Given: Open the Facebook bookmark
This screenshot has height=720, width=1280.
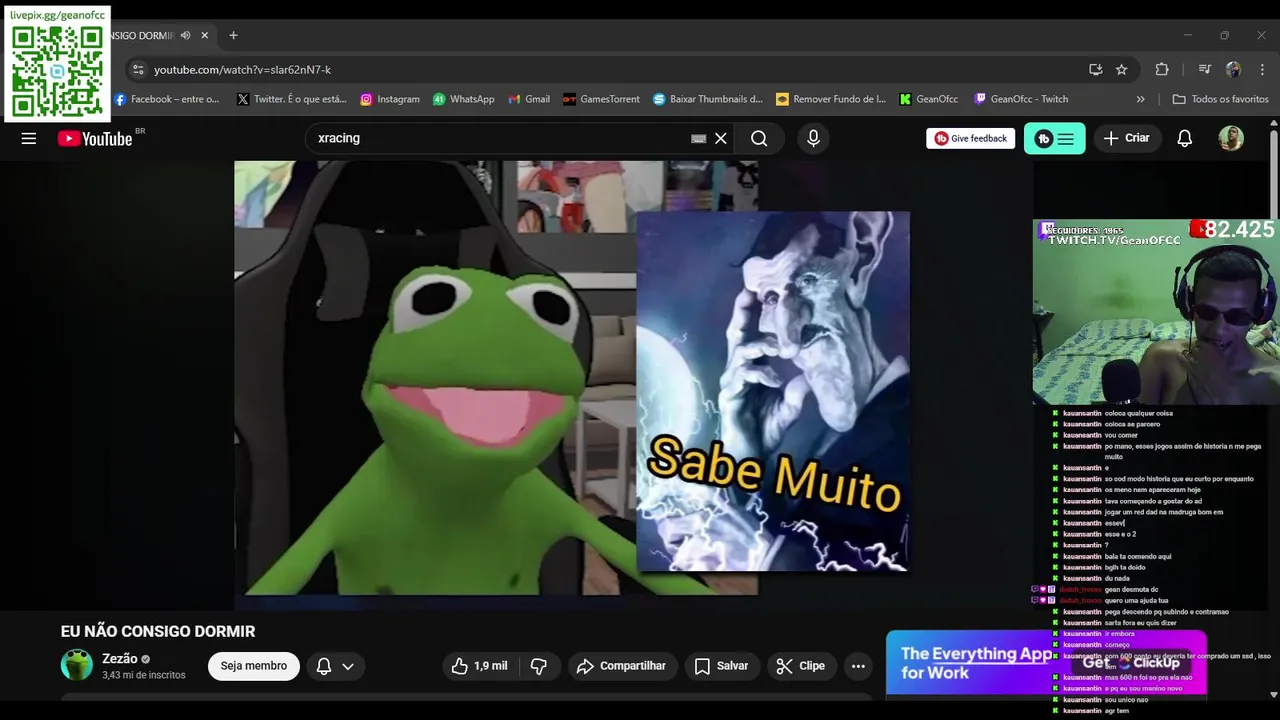Looking at the screenshot, I should (166, 99).
